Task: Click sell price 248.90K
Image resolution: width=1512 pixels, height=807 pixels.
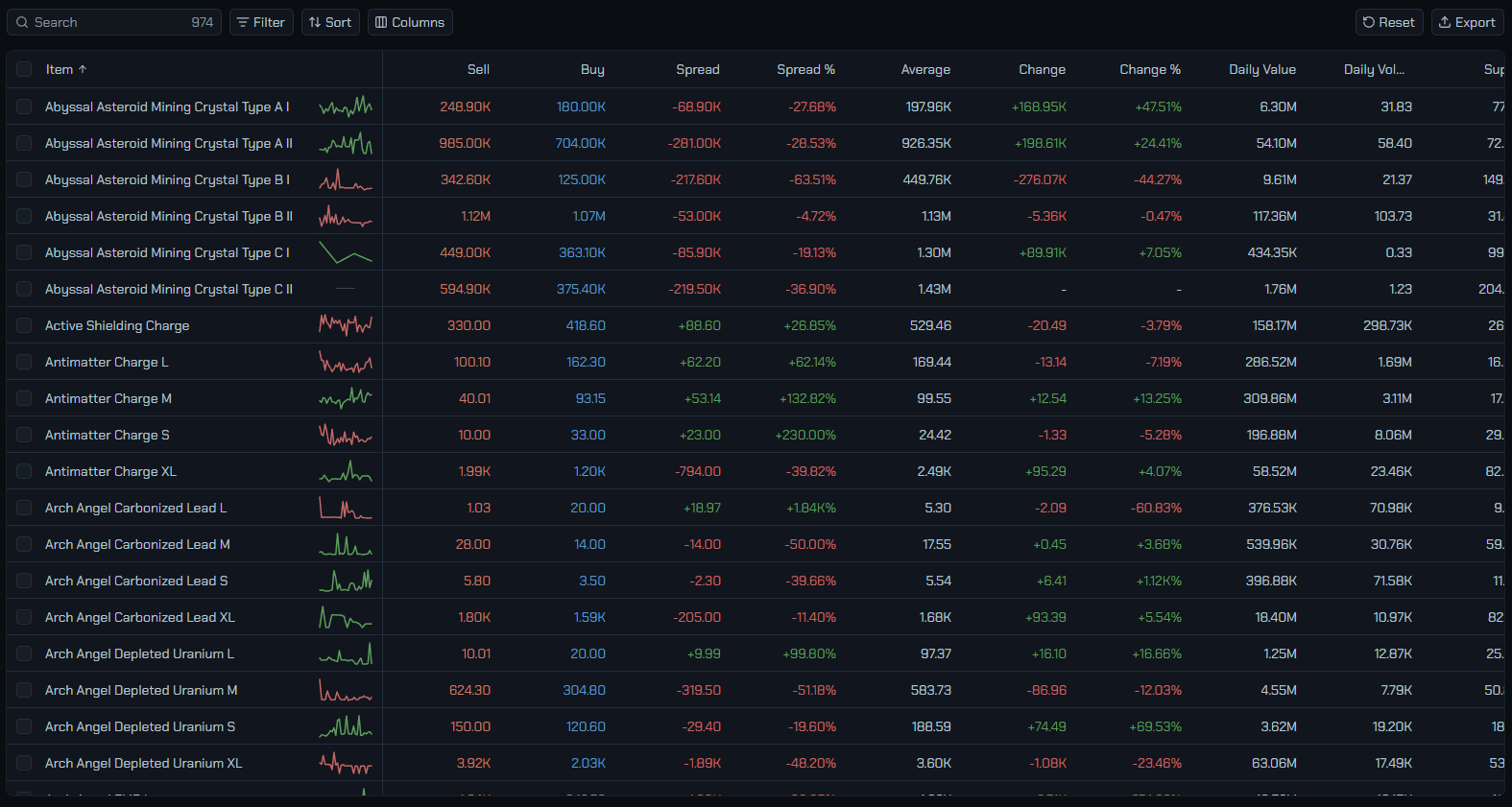Action: tap(465, 107)
